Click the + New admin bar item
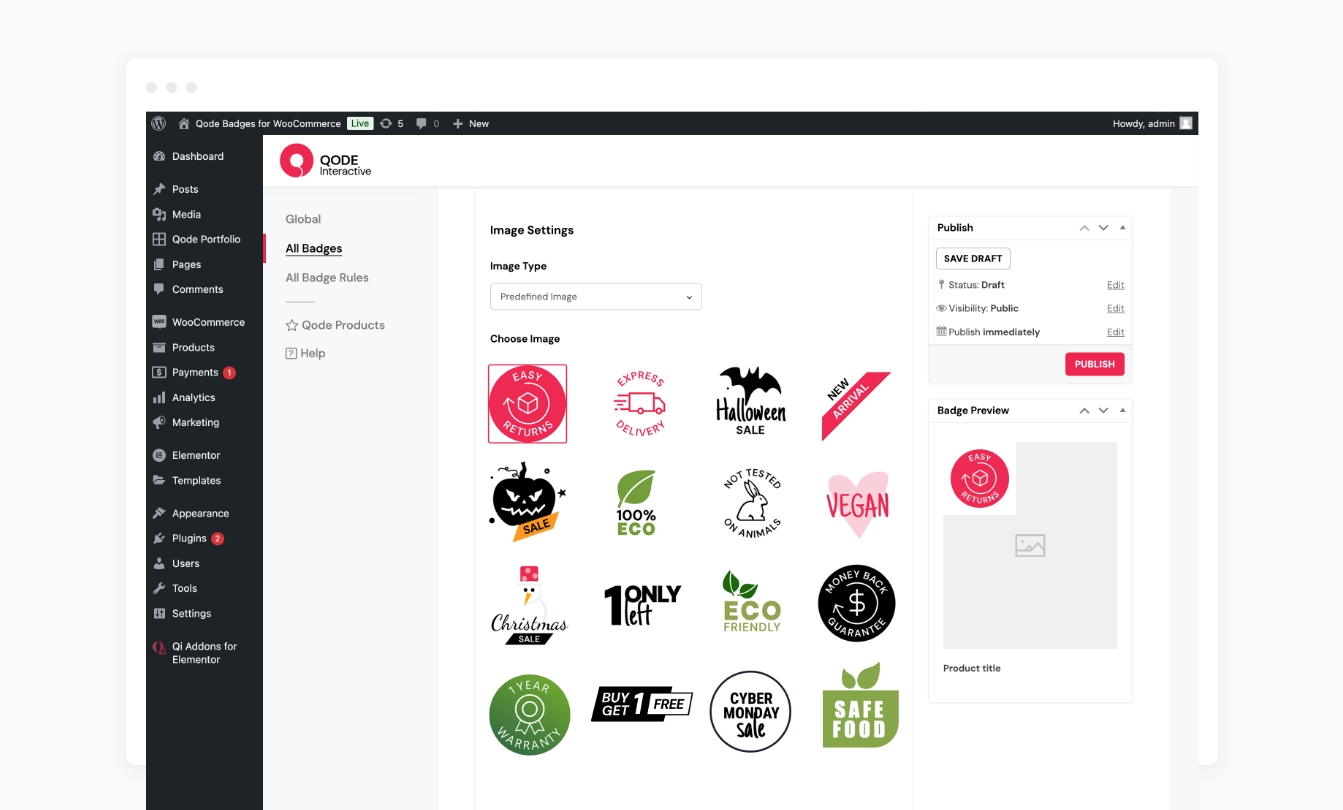Viewport: 1343px width, 810px height. click(x=471, y=124)
